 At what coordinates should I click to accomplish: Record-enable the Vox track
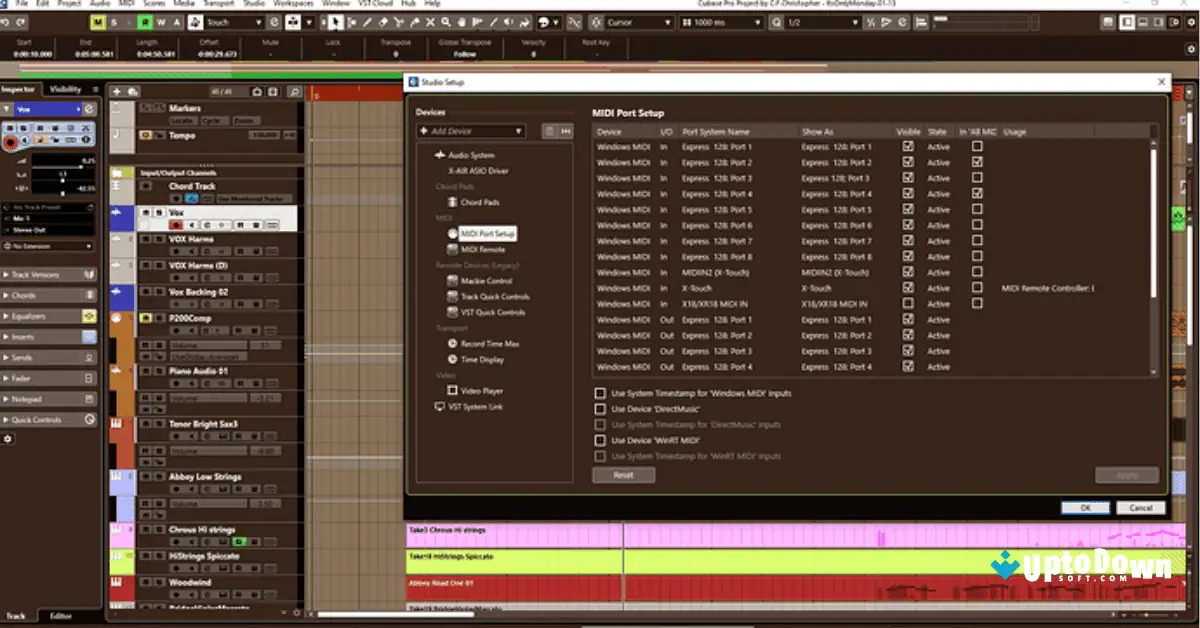[175, 224]
